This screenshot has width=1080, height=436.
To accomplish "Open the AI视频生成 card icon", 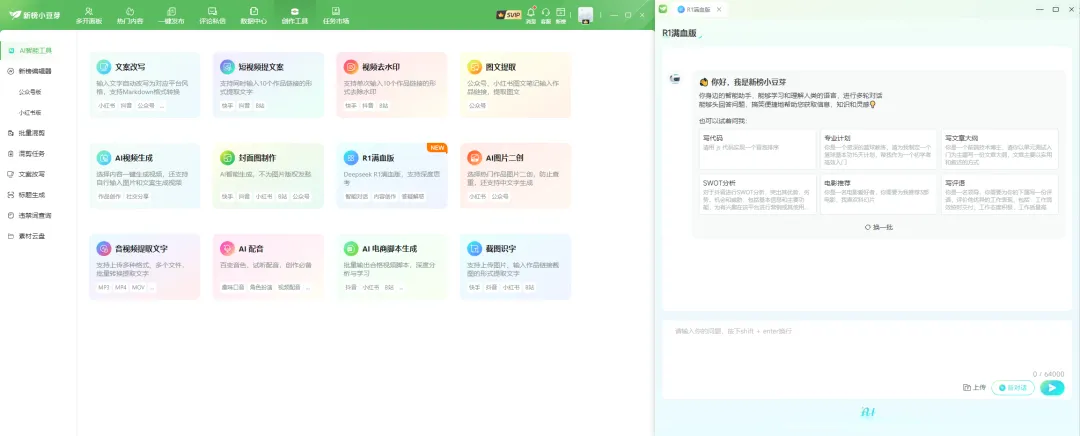I will pos(104,158).
